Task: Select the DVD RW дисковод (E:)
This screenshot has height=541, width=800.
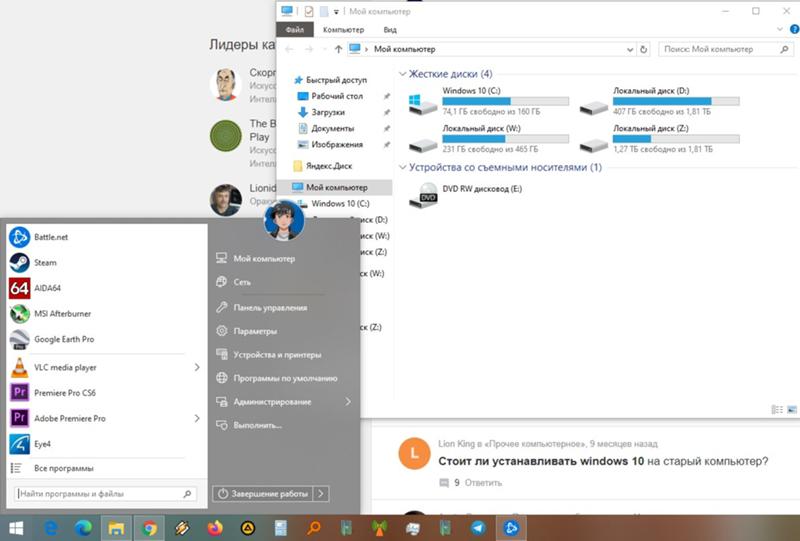Action: click(x=465, y=195)
